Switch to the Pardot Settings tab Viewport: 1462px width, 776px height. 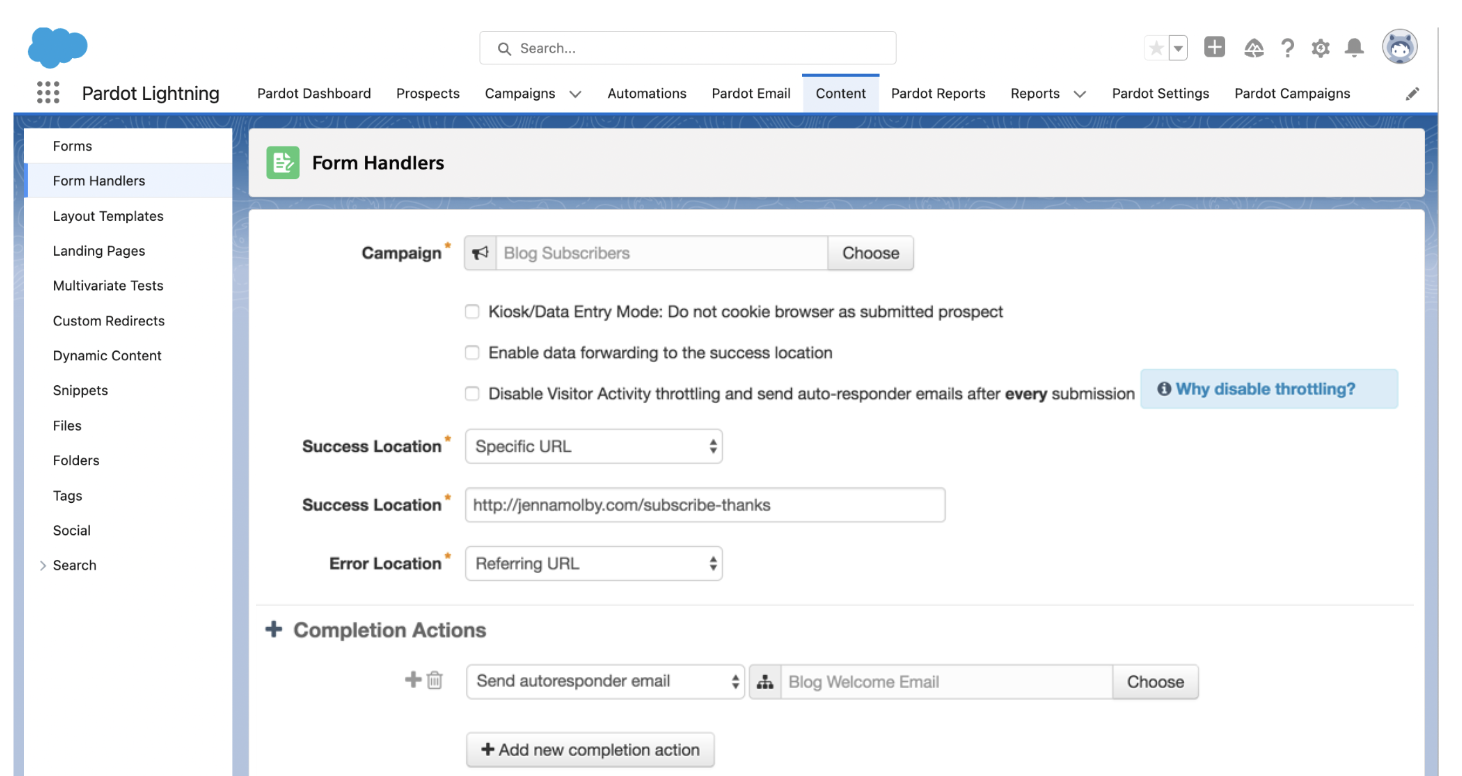pos(1160,94)
